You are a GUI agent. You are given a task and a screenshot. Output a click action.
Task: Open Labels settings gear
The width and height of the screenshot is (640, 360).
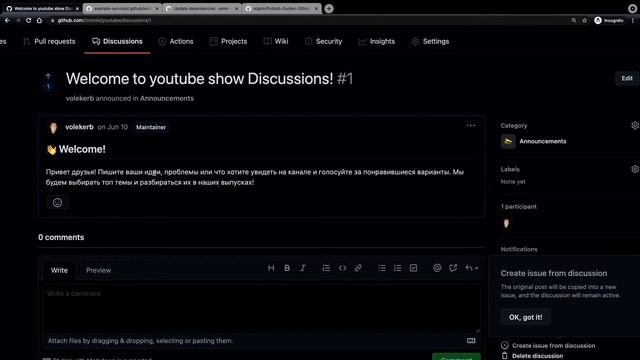click(635, 169)
